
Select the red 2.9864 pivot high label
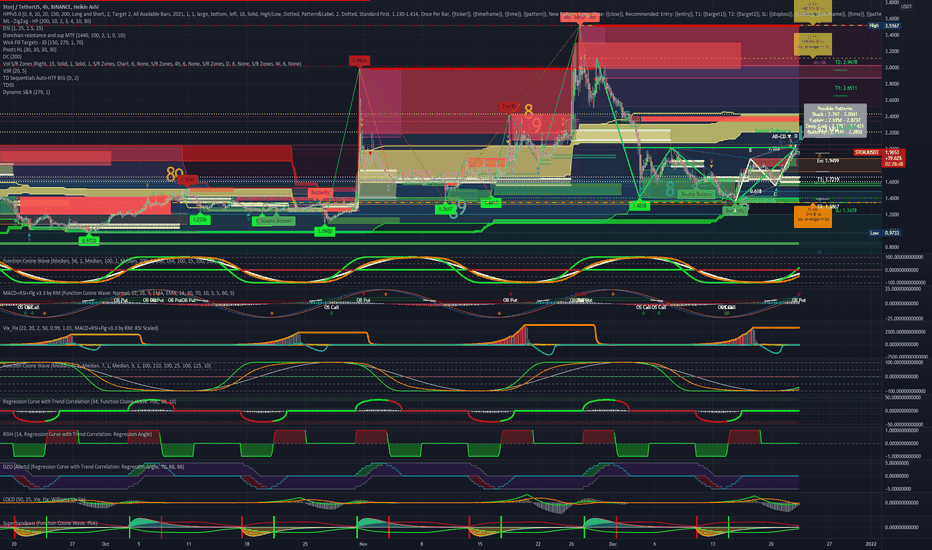359,61
